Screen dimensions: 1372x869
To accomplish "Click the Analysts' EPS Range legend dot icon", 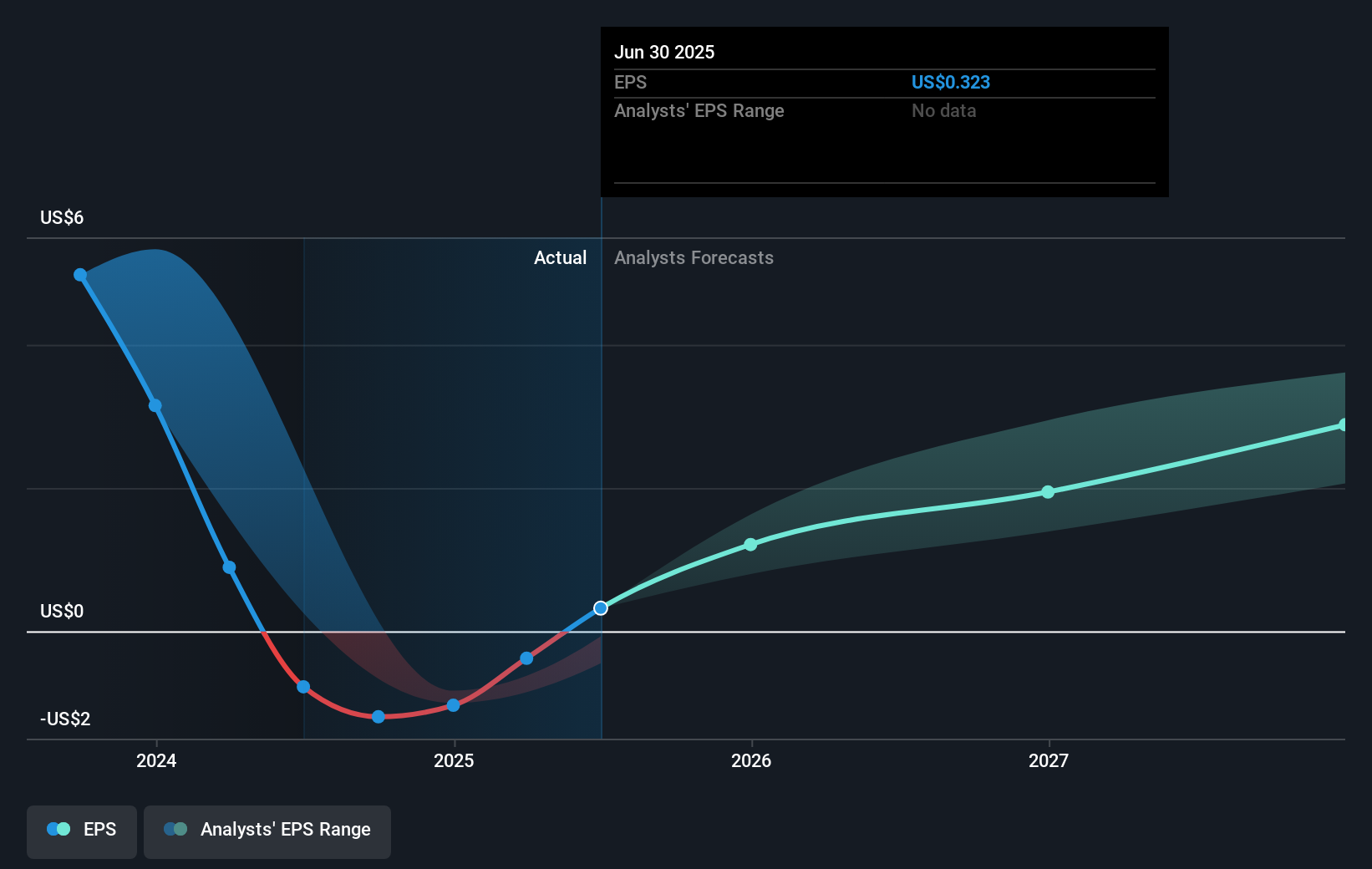I will coord(175,828).
